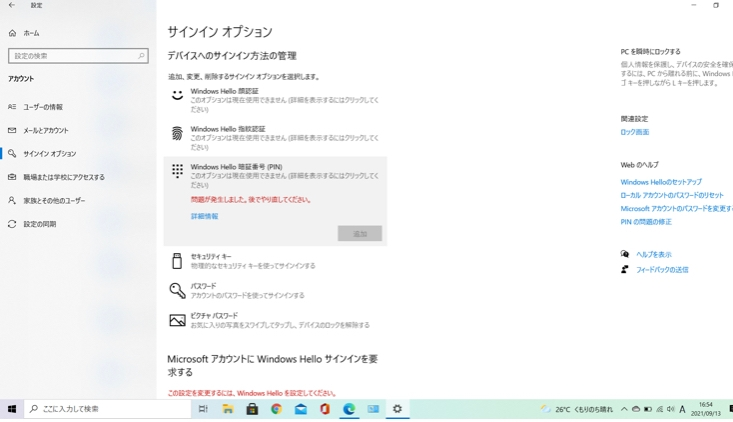Open Mail app from taskbar
This screenshot has width=733, height=422.
301,409
